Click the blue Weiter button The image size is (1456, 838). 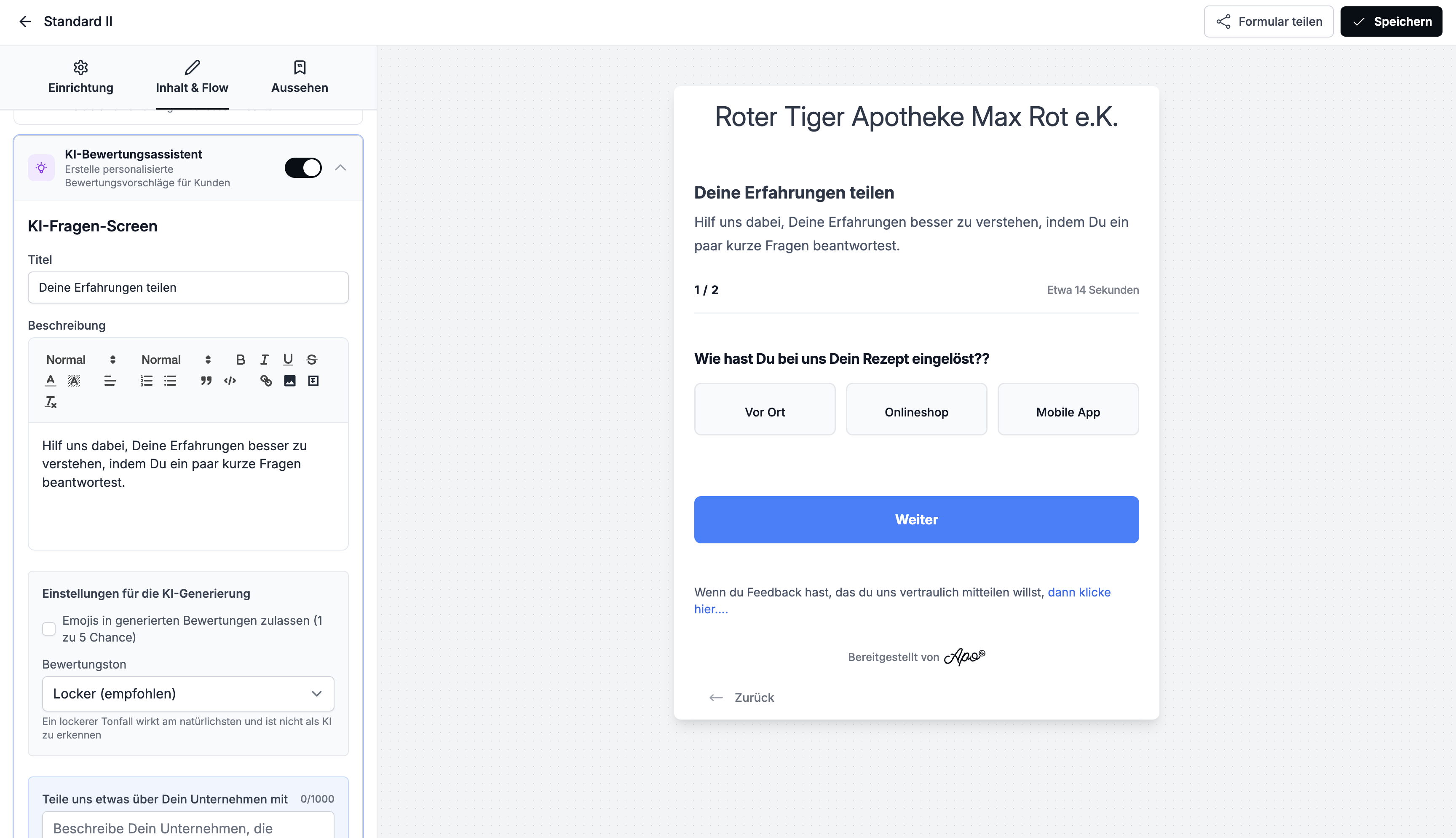tap(916, 519)
